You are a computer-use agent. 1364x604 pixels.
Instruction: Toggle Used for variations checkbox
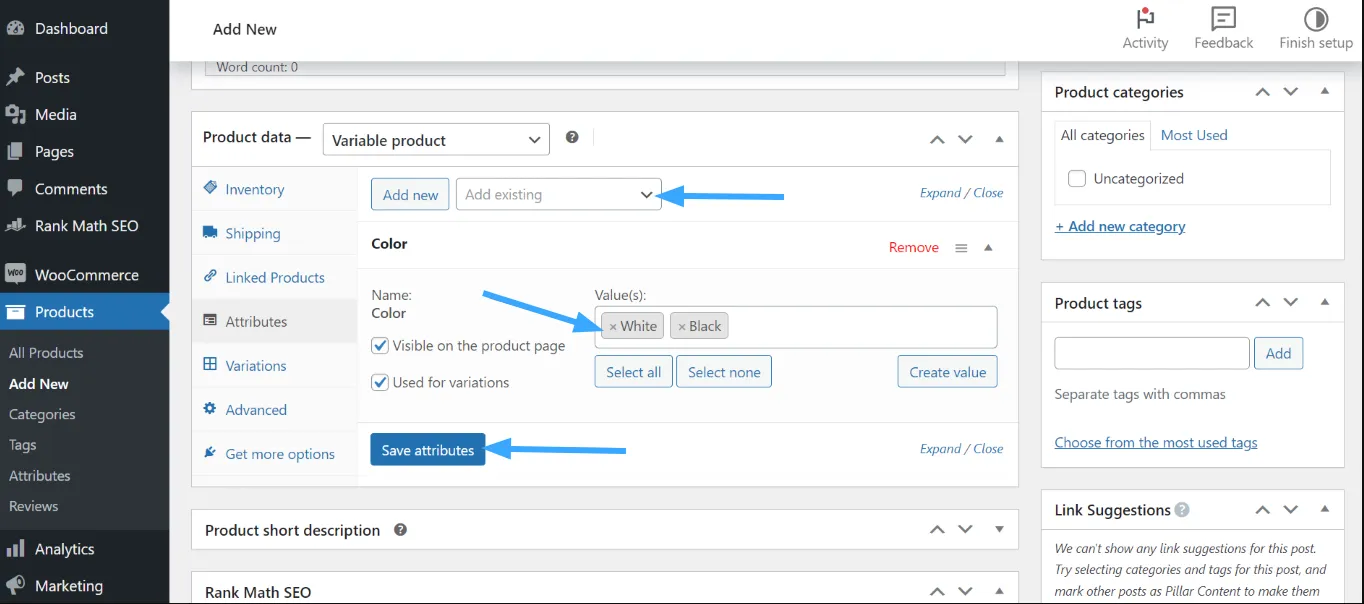380,382
